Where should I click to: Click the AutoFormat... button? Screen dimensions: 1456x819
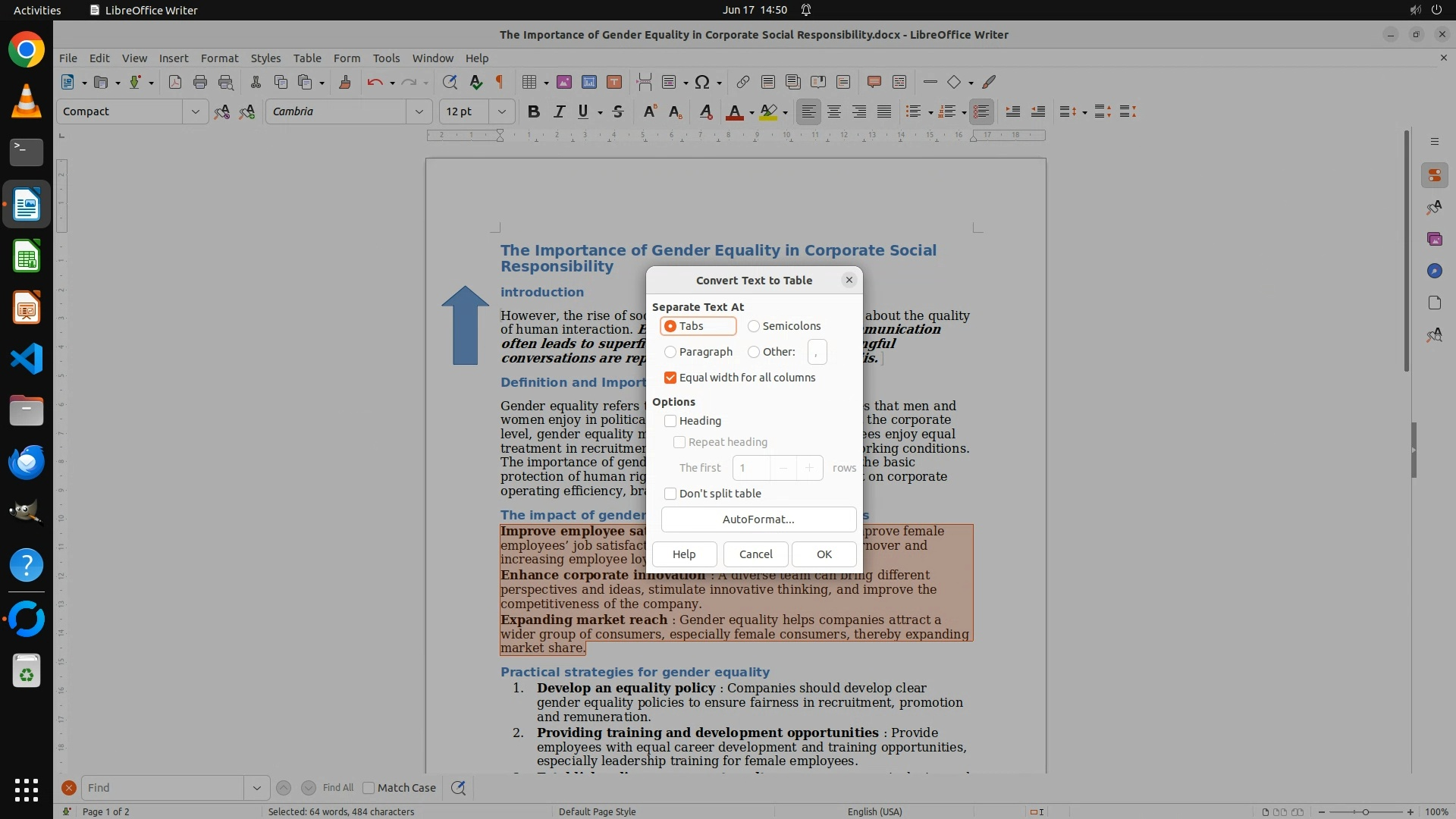pos(758,519)
